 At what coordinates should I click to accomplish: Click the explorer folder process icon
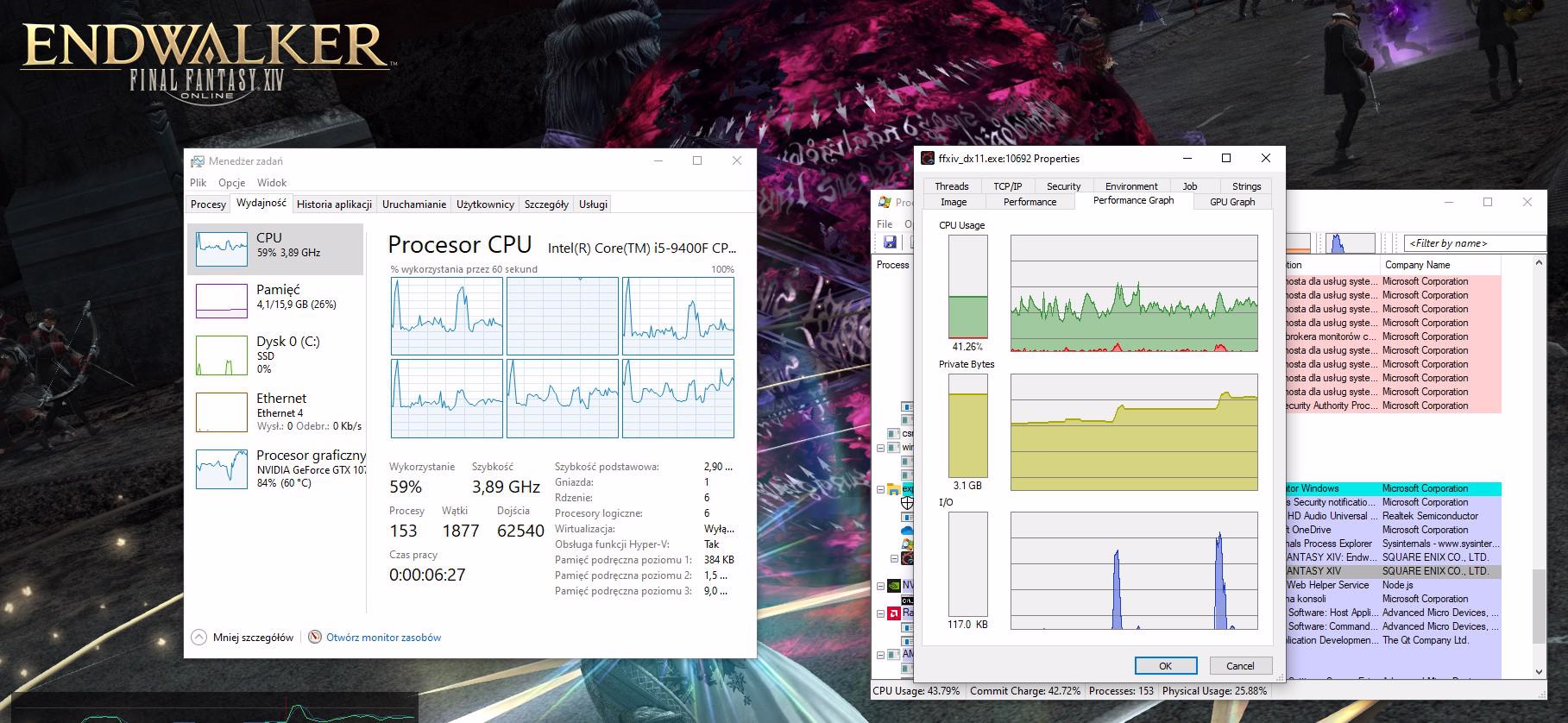point(895,489)
